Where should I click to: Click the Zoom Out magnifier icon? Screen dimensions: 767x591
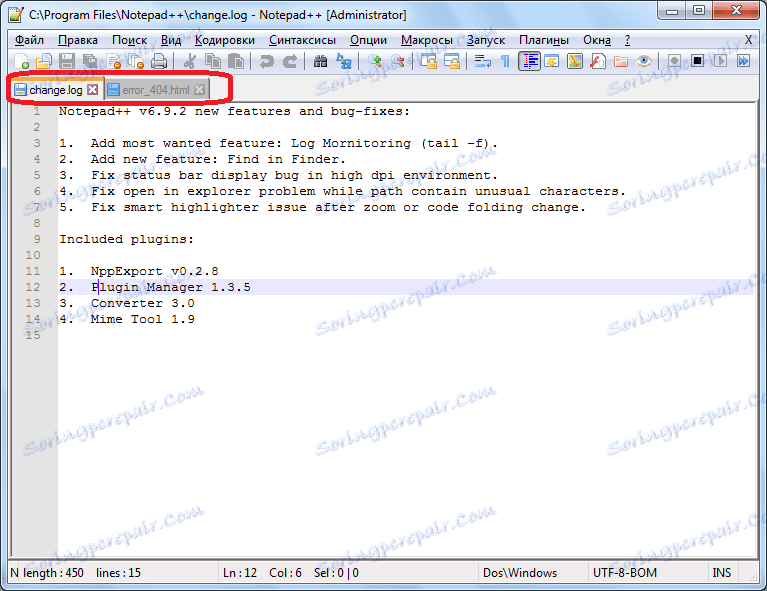point(398,62)
